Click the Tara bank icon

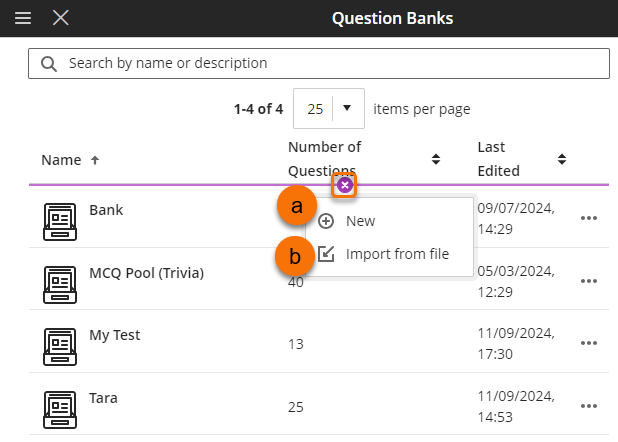click(x=60, y=408)
